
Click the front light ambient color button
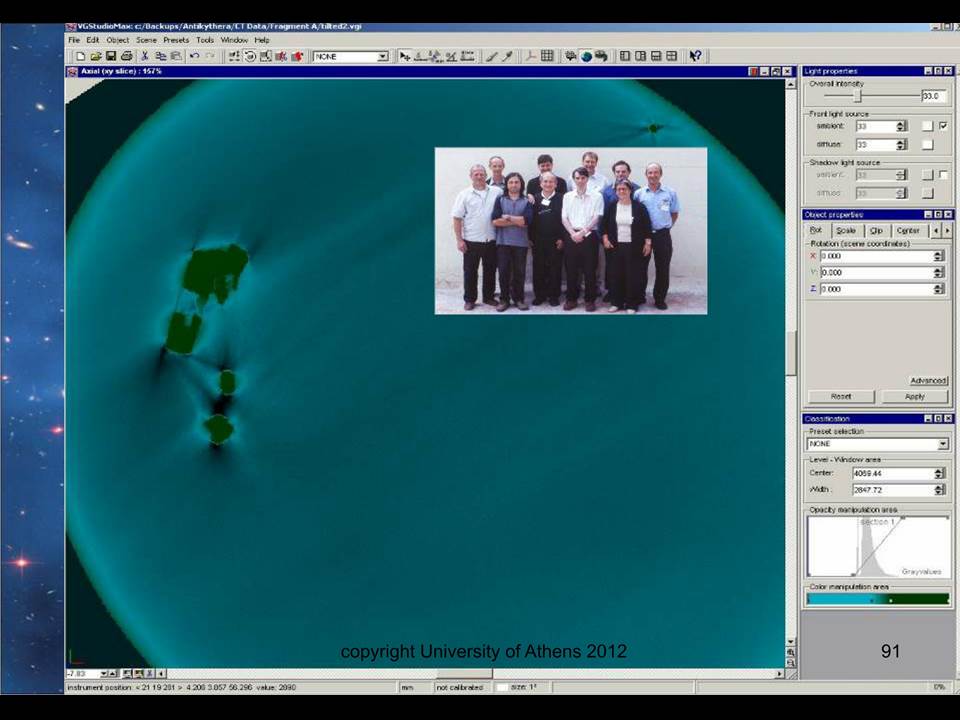[x=928, y=126]
